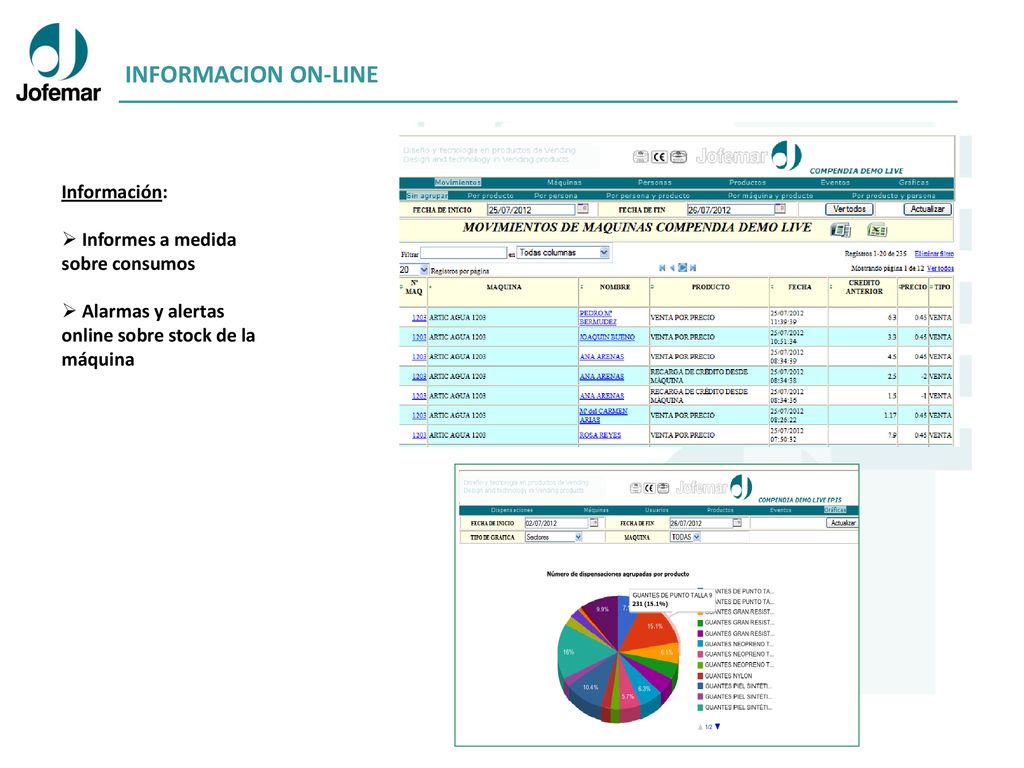
Task: Open the Gráficas tab in the movements window
Action: click(x=914, y=182)
